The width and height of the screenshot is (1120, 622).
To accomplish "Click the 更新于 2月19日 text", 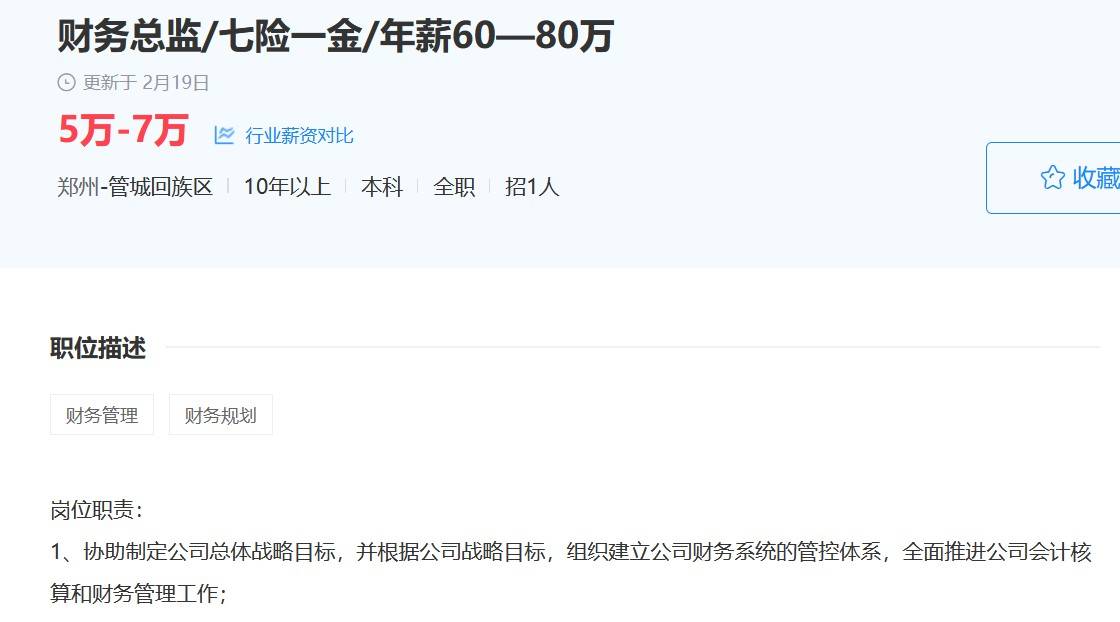I will click(x=146, y=83).
